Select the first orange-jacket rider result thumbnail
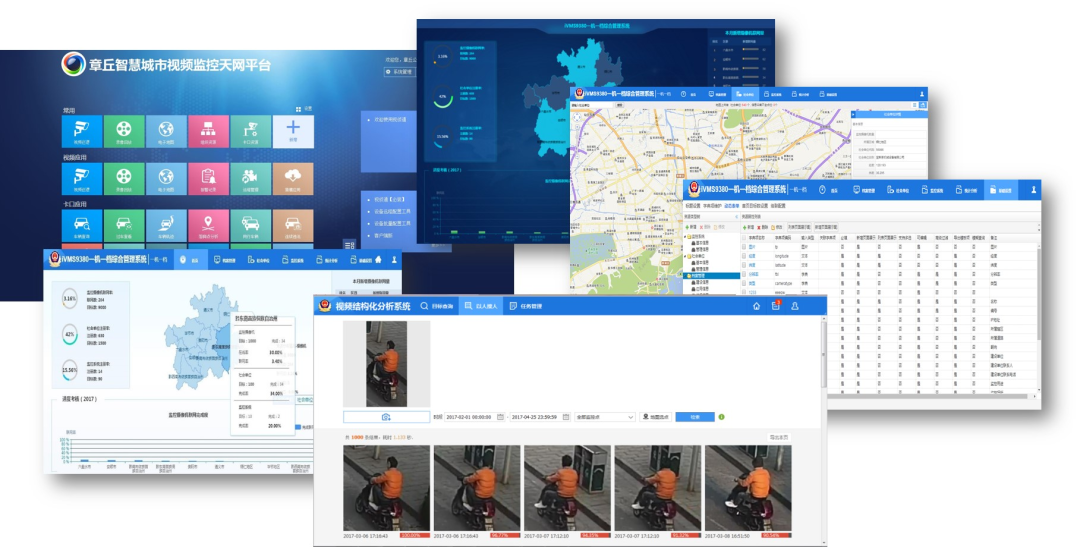 pos(386,488)
